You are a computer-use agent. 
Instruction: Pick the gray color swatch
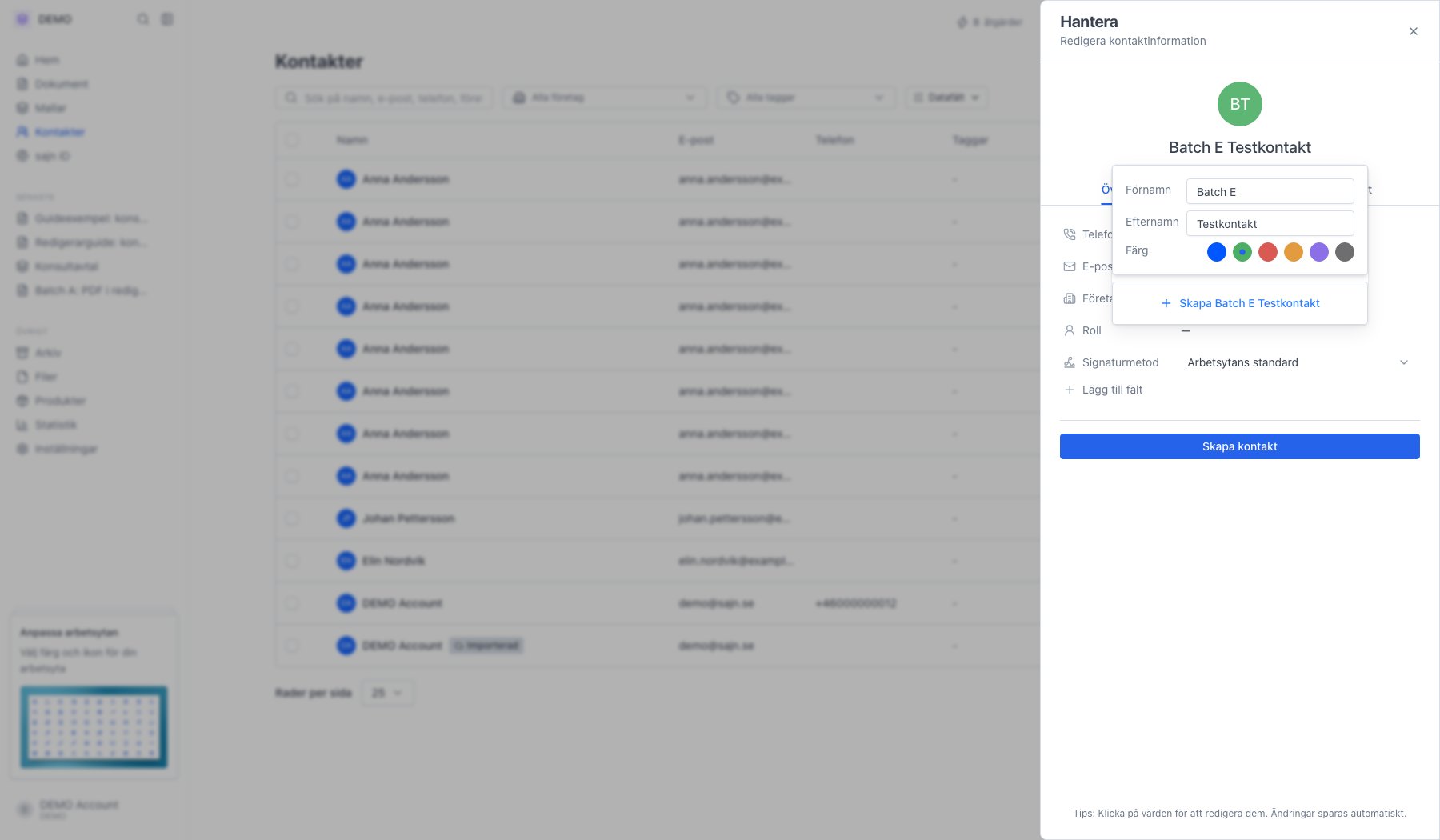(1344, 252)
